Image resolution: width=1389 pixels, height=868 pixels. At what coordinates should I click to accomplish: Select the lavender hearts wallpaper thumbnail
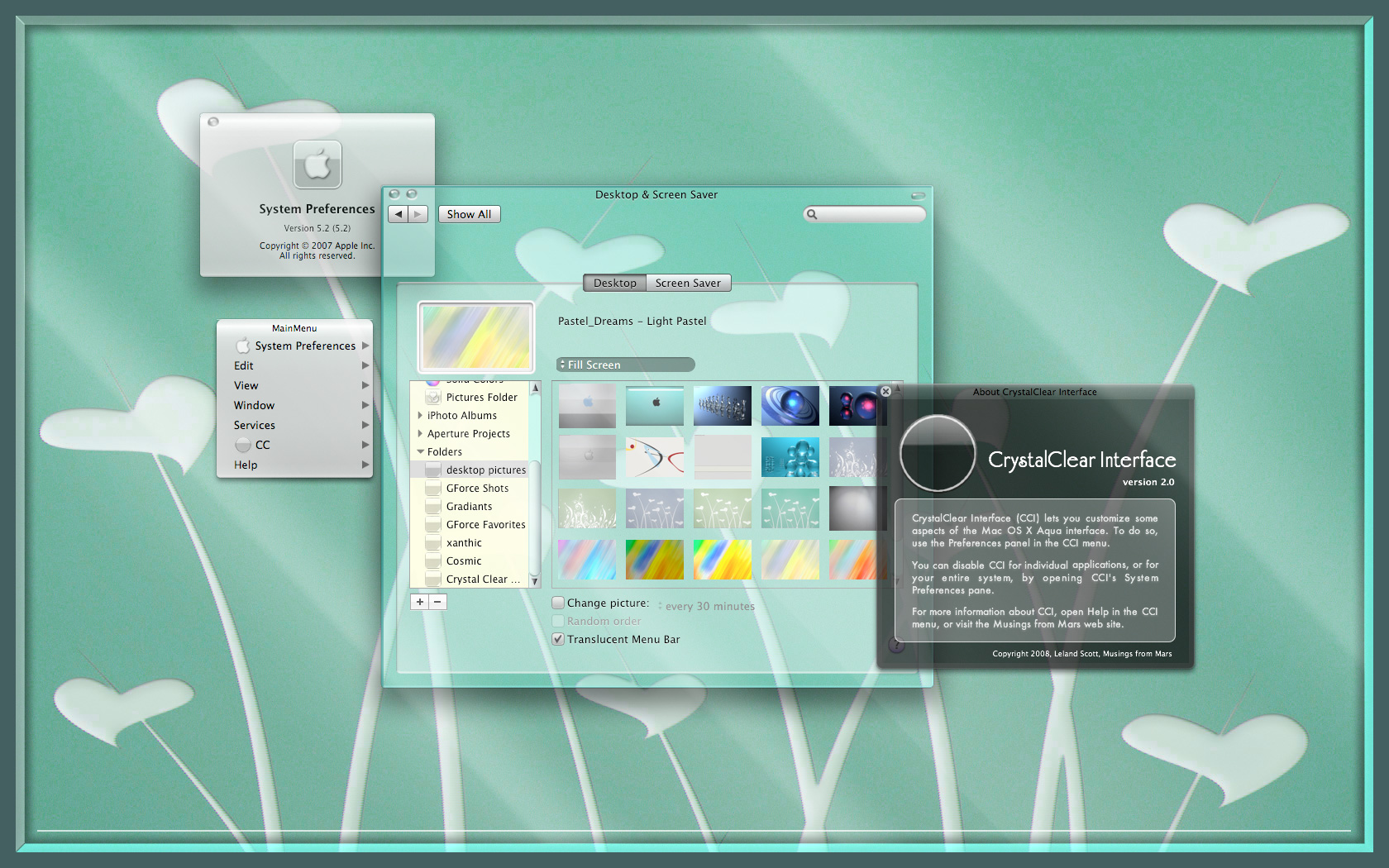click(x=655, y=508)
